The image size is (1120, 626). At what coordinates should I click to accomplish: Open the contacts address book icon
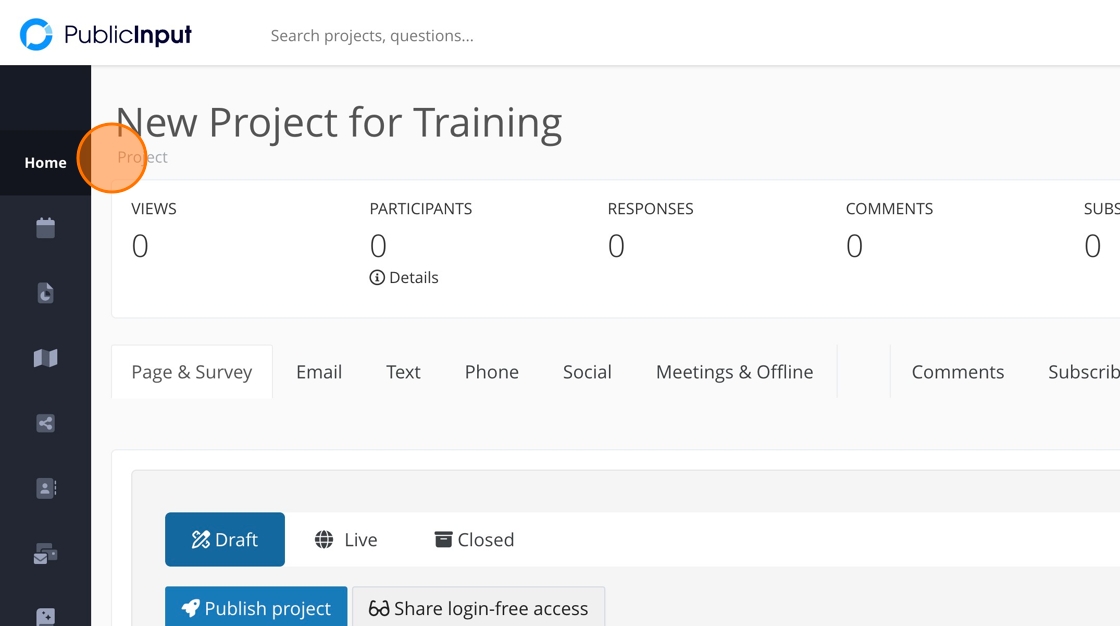[45, 488]
